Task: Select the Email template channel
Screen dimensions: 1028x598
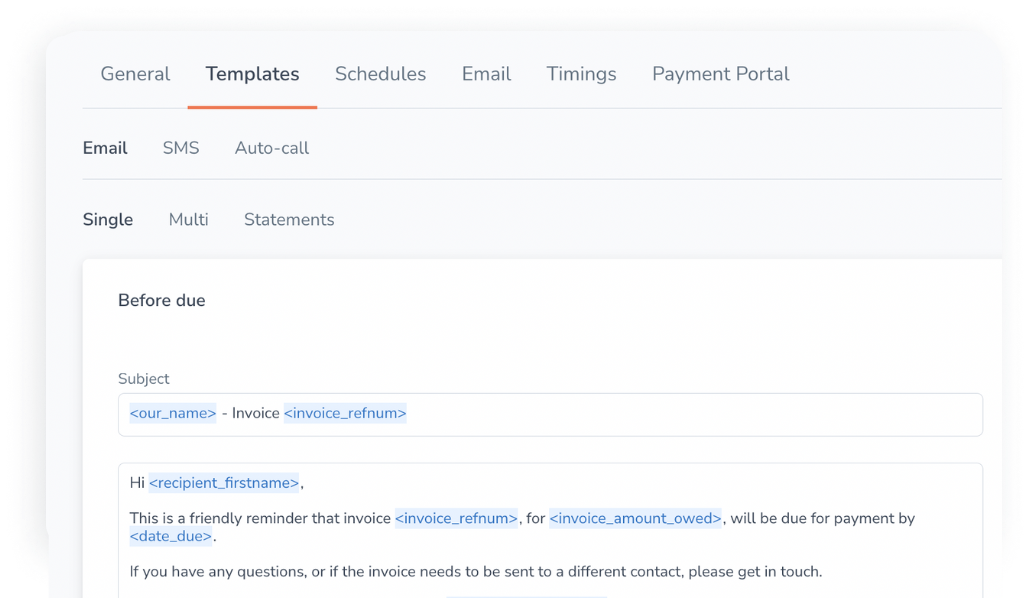Action: coord(105,147)
